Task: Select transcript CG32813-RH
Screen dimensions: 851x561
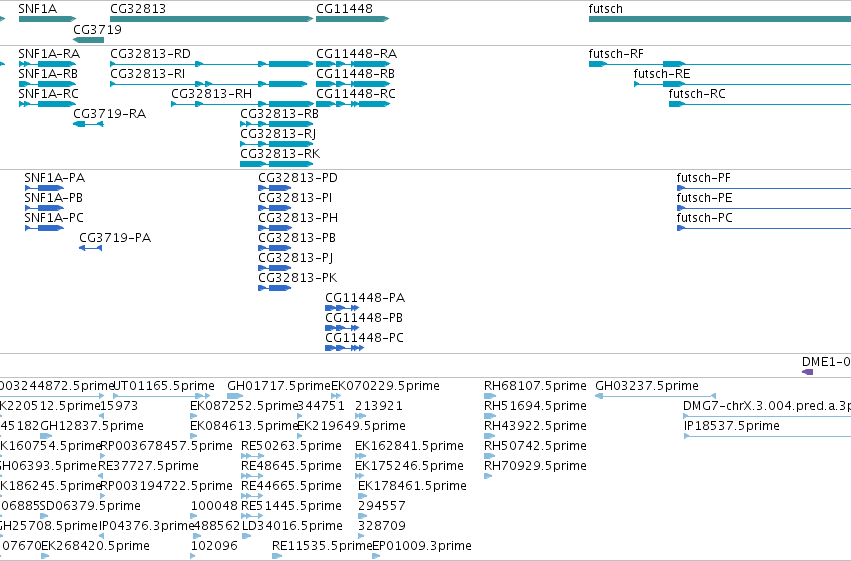Action: [242, 104]
